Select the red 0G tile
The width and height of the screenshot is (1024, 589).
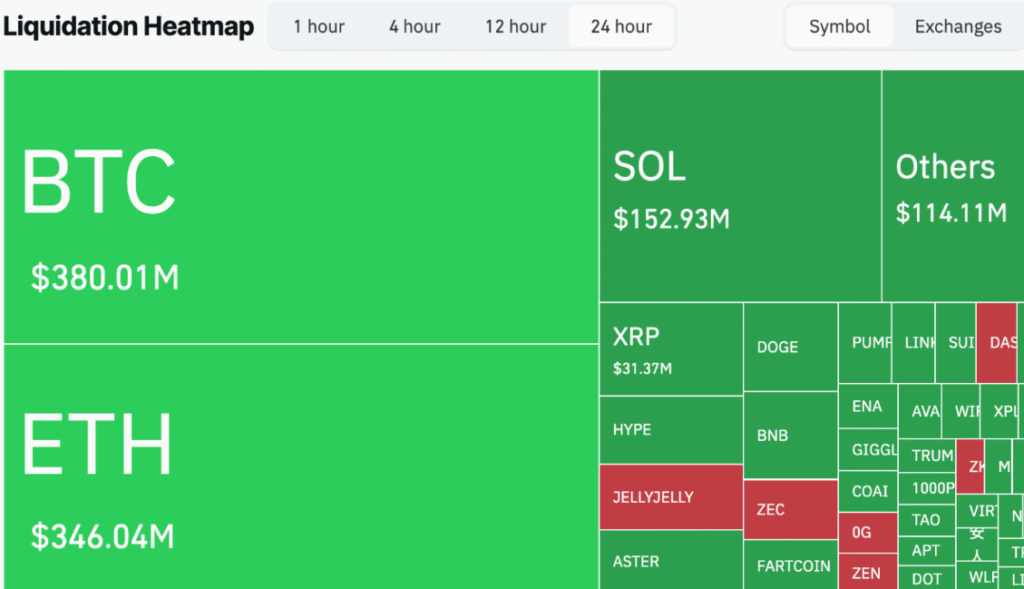coord(866,533)
